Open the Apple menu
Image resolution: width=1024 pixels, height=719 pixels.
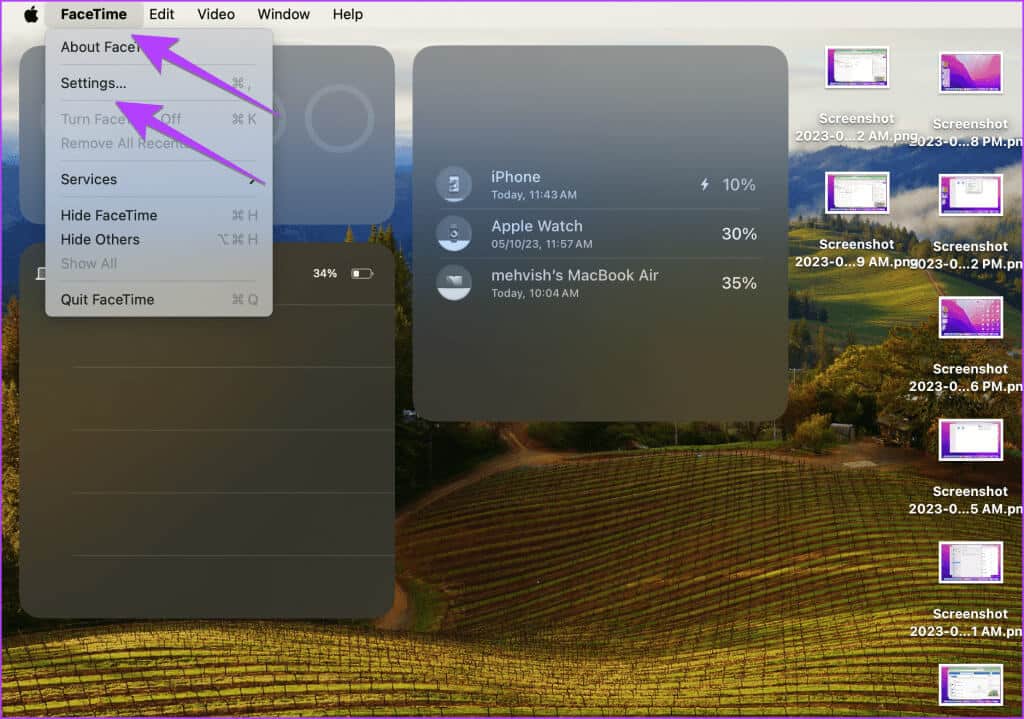31,14
